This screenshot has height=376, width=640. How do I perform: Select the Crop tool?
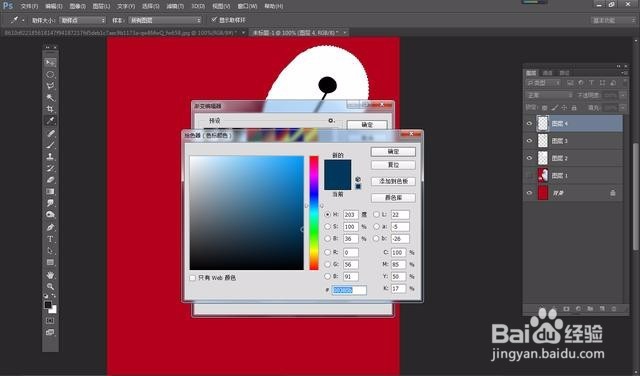[50, 109]
